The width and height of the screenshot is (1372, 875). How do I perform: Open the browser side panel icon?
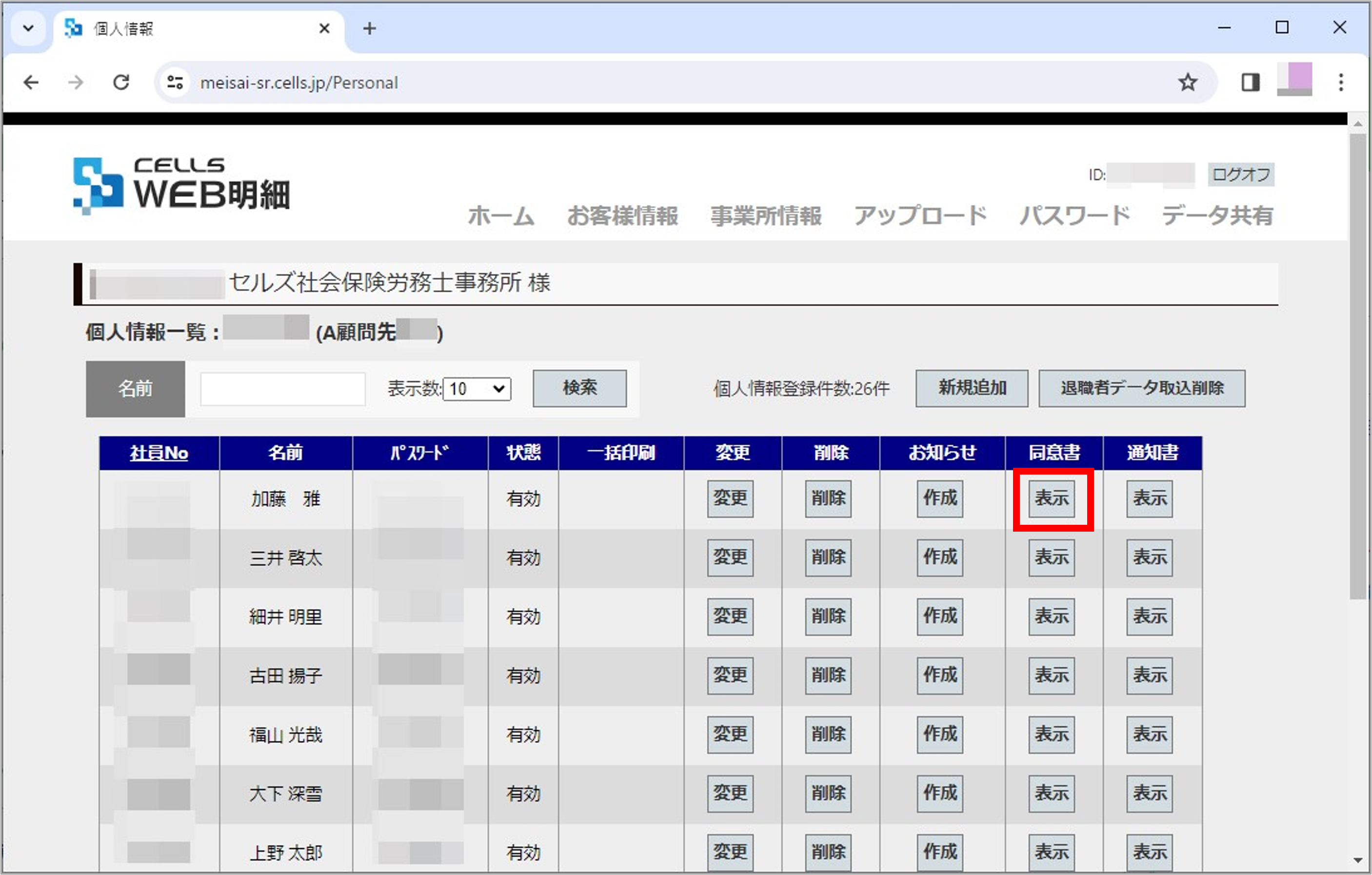(1251, 82)
